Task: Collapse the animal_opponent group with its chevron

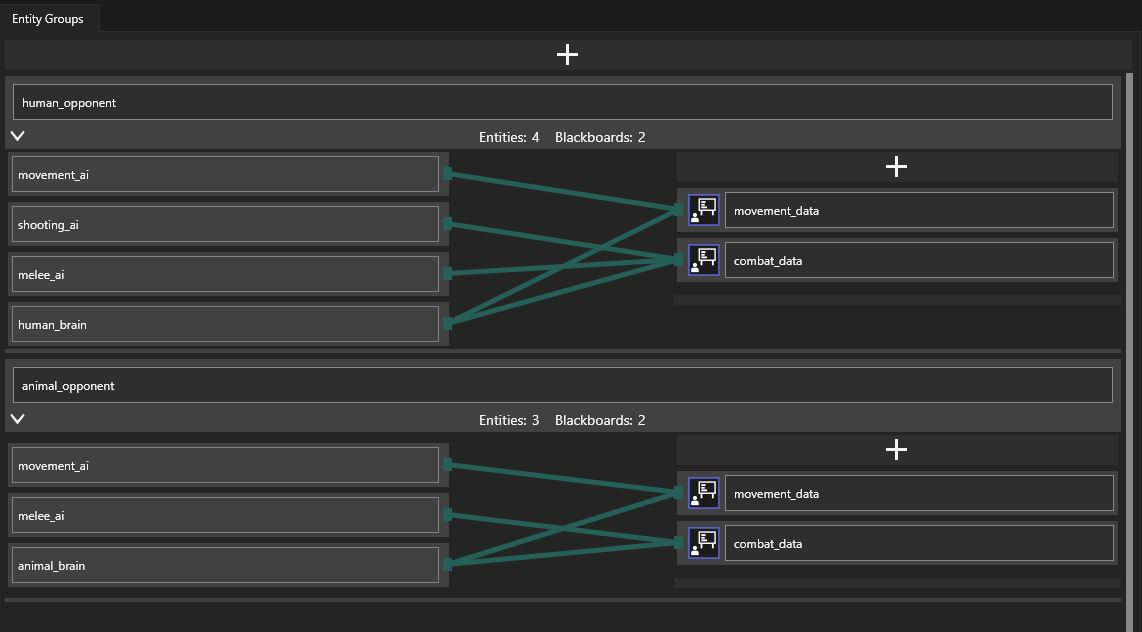Action: pos(18,419)
